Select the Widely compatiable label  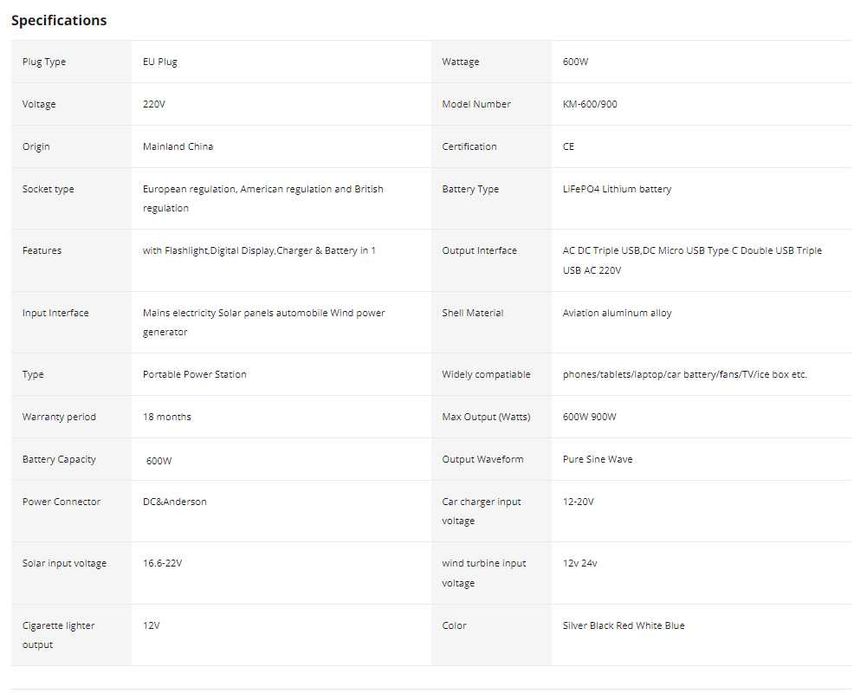pos(486,375)
